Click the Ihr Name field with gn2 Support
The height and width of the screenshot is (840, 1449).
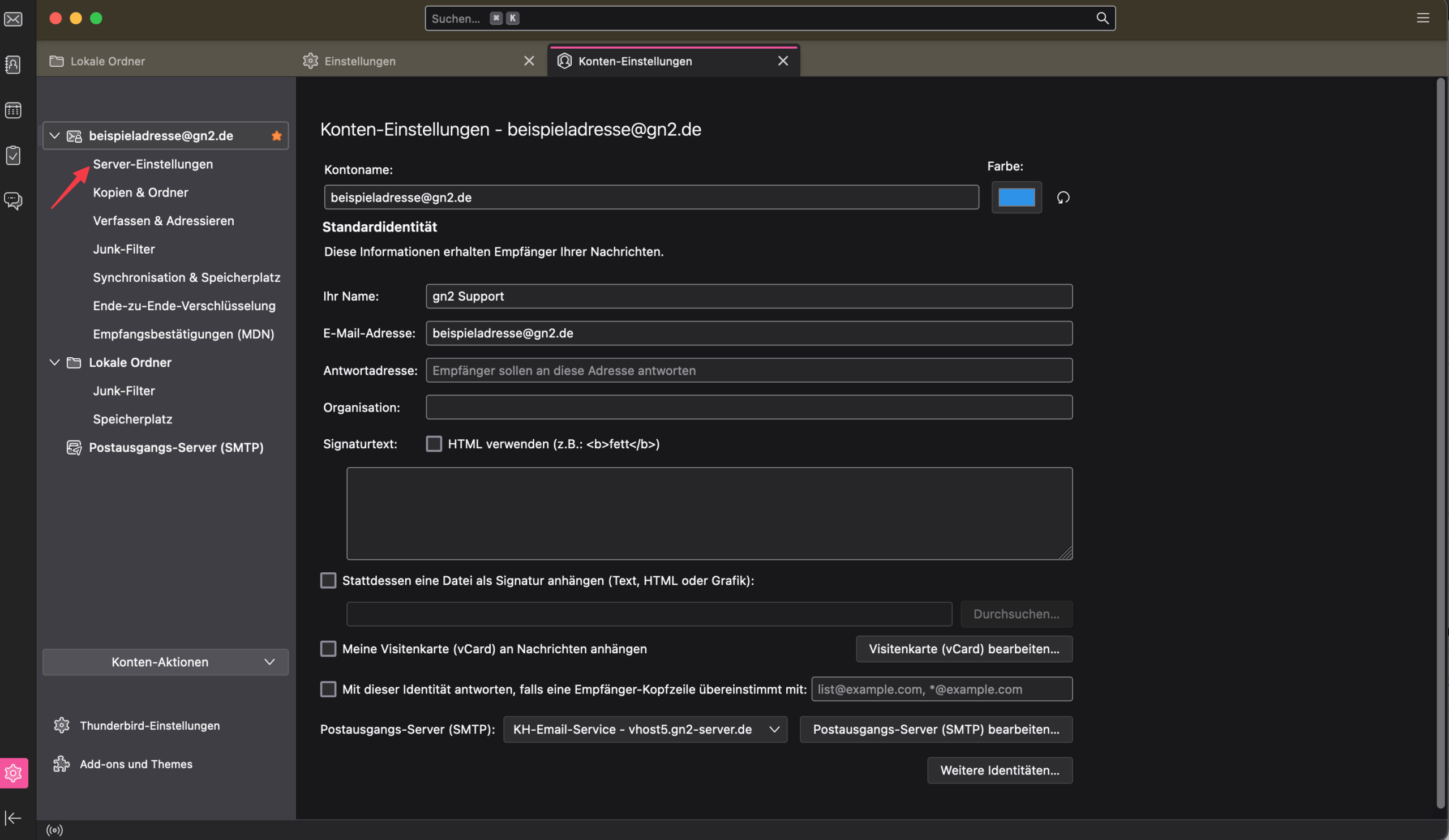pyautogui.click(x=749, y=296)
